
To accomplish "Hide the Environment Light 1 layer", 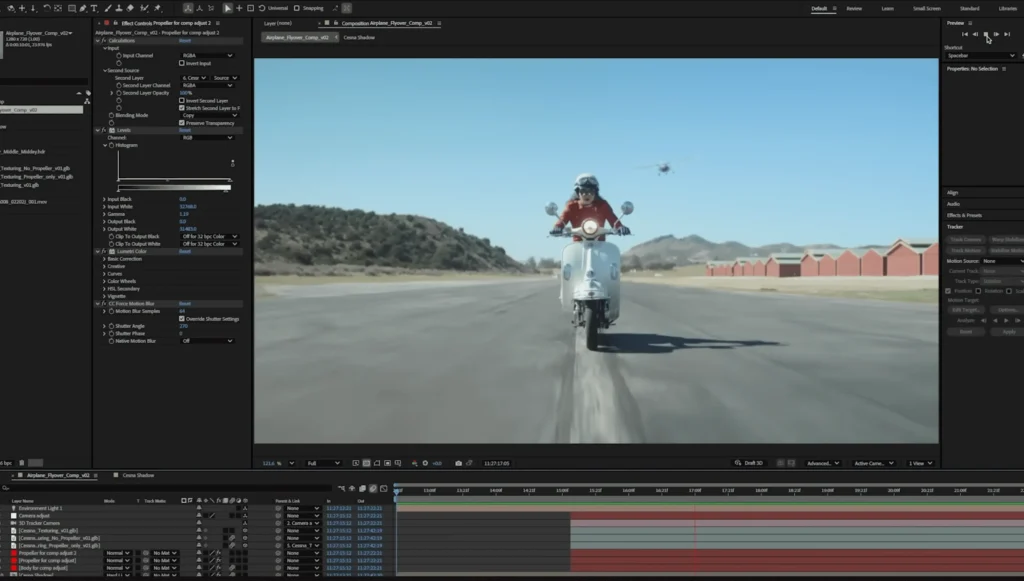I will [x=7, y=509].
